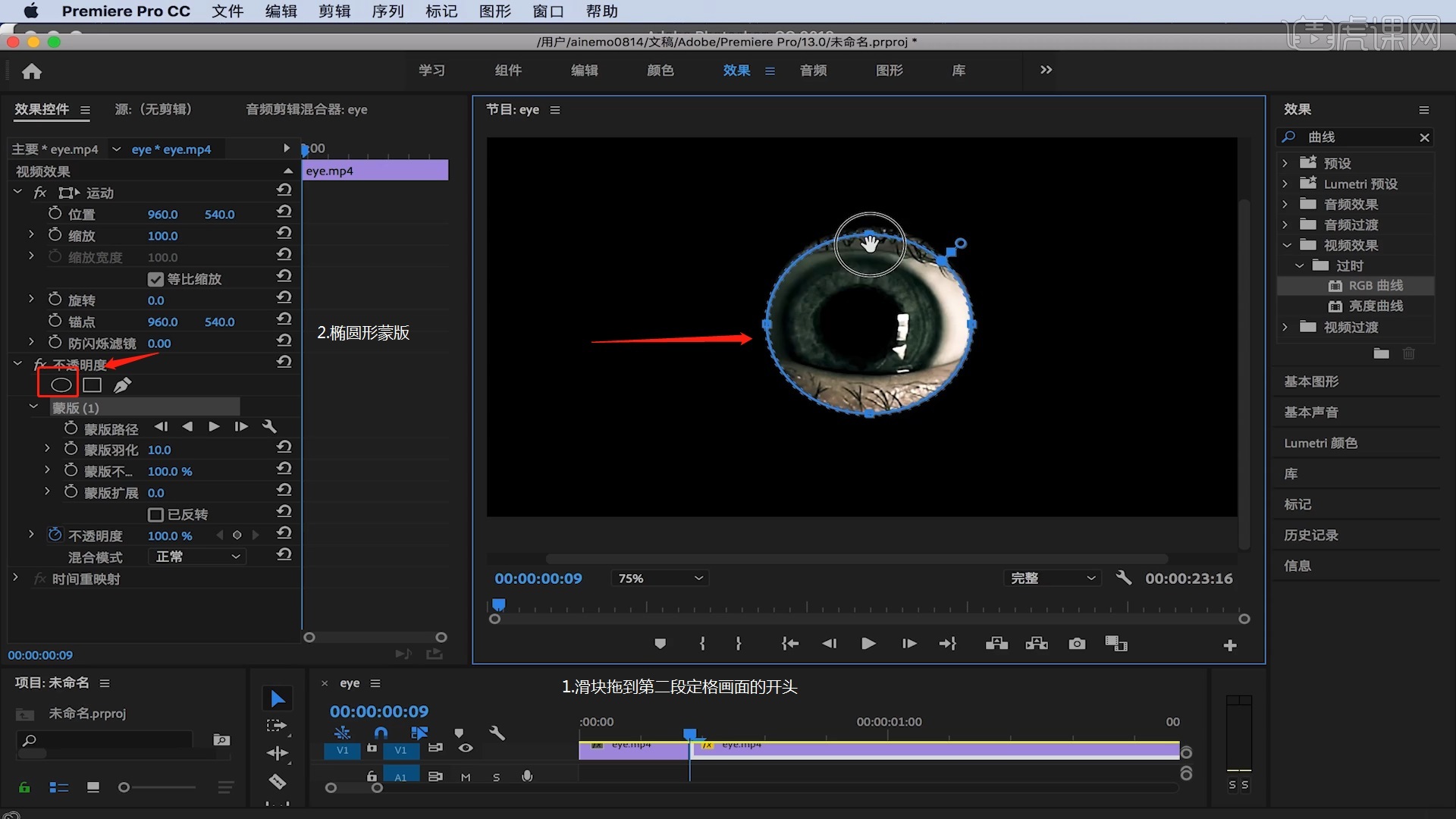Open the History panel
1456x819 pixels.
click(x=1310, y=535)
